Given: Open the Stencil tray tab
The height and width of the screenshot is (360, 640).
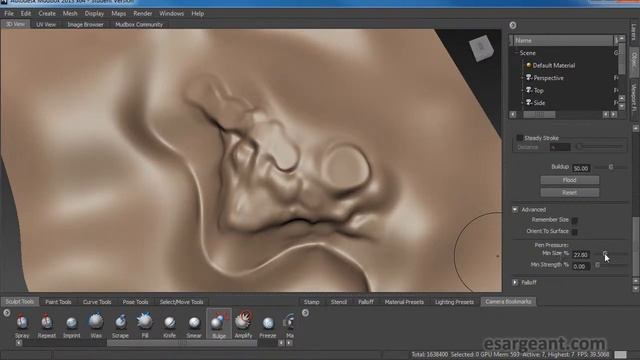Looking at the screenshot, I should coord(339,302).
